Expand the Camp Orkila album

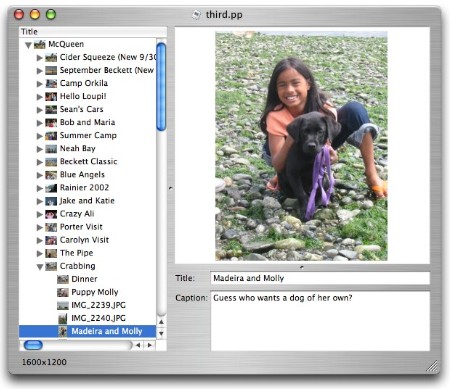click(39, 84)
